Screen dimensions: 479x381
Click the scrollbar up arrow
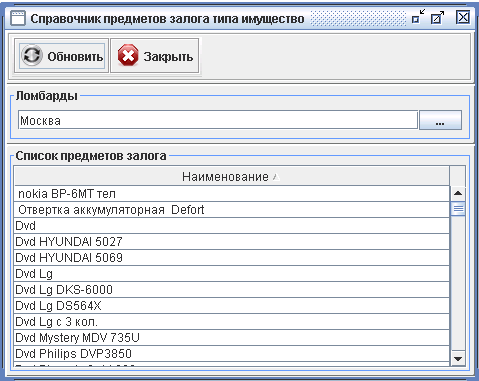point(458,193)
